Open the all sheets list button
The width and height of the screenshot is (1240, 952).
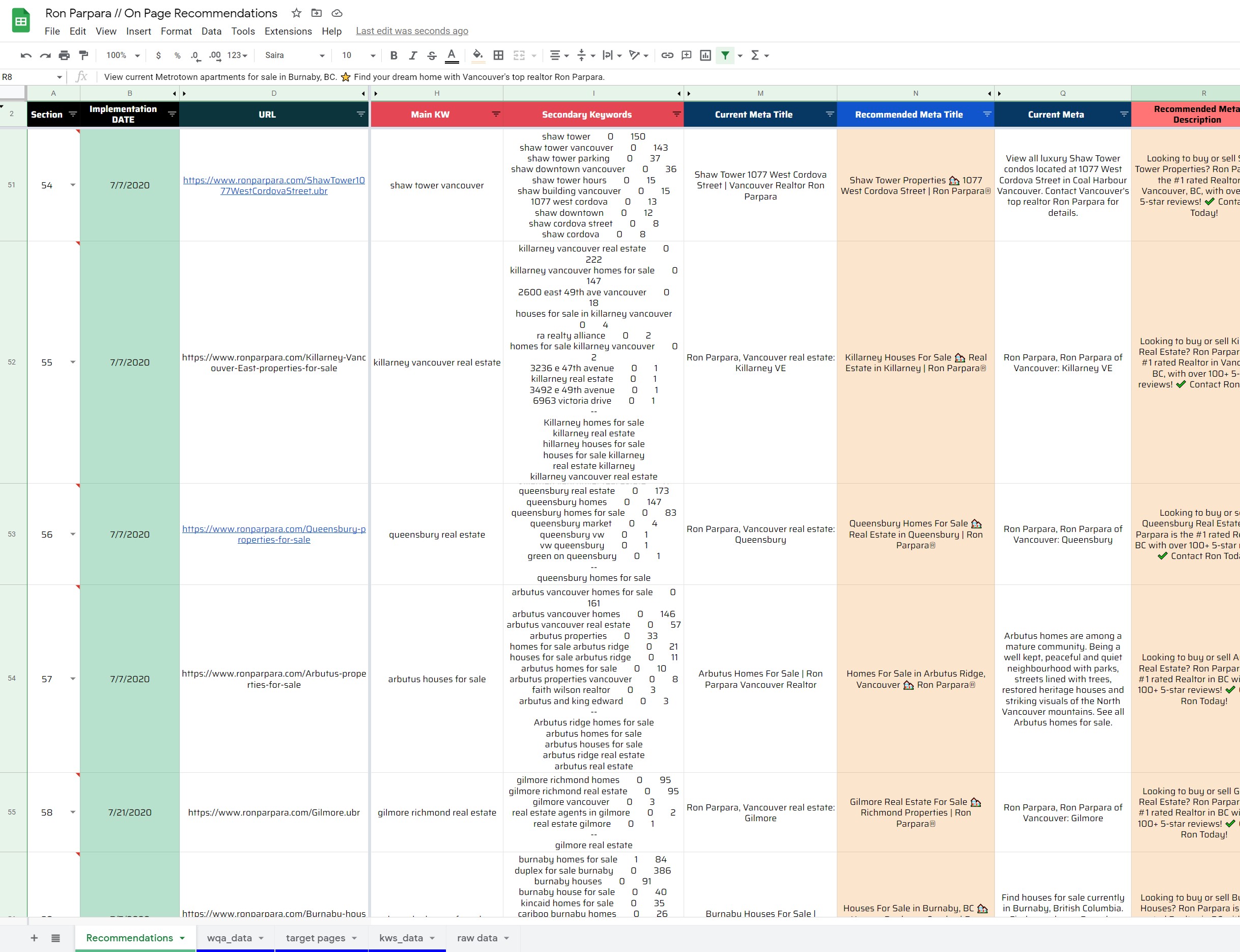point(55,938)
